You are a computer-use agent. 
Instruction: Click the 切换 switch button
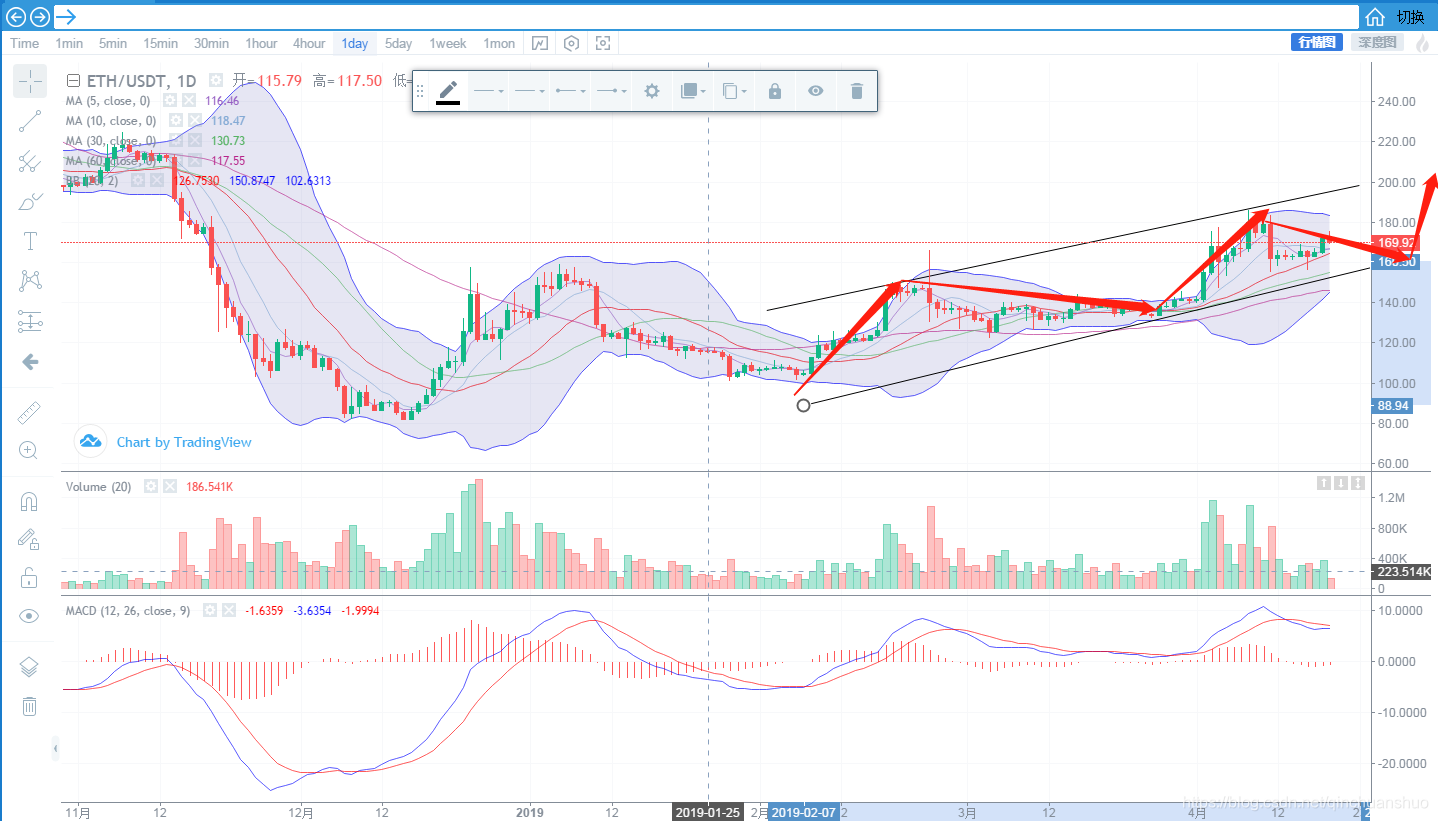point(1410,16)
